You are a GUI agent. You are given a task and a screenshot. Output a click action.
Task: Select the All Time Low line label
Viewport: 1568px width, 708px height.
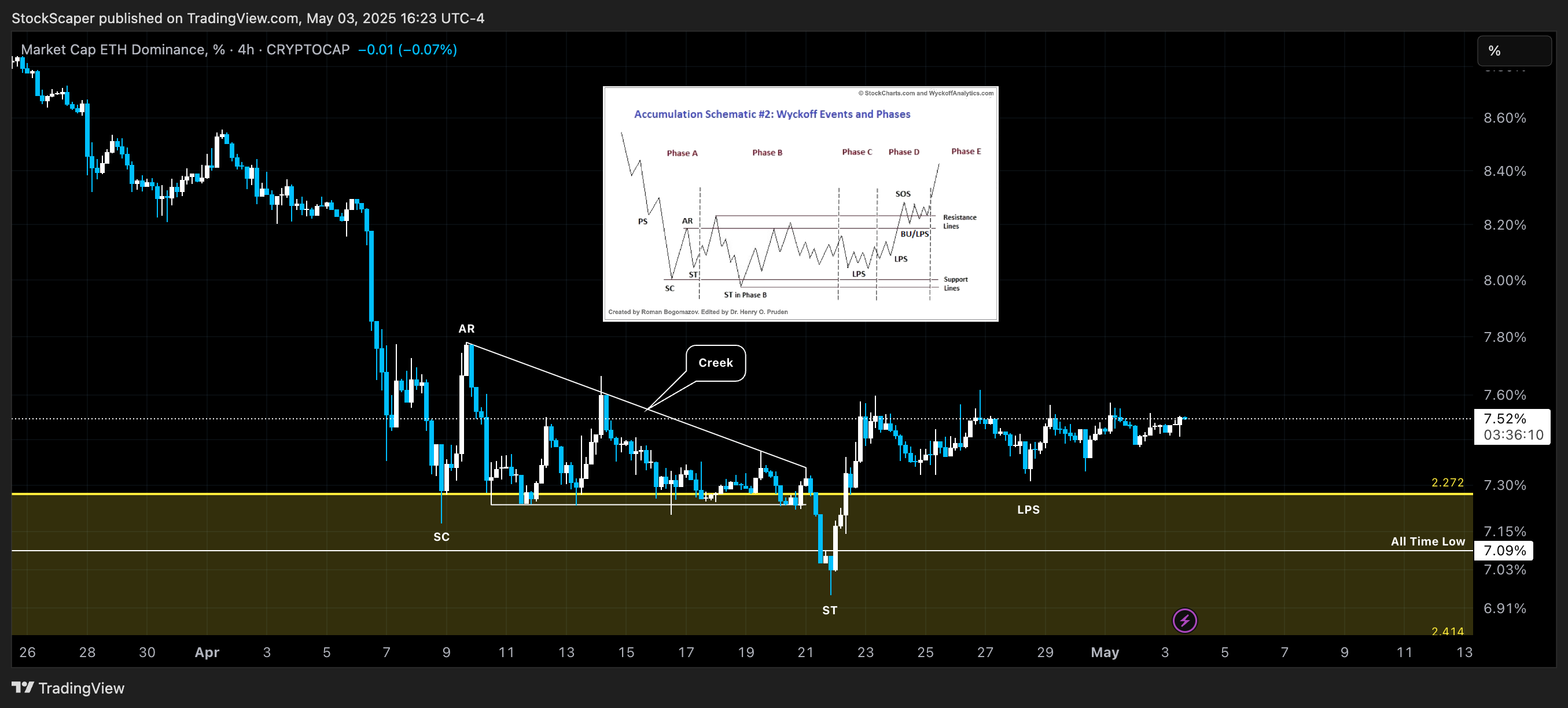pos(1427,541)
